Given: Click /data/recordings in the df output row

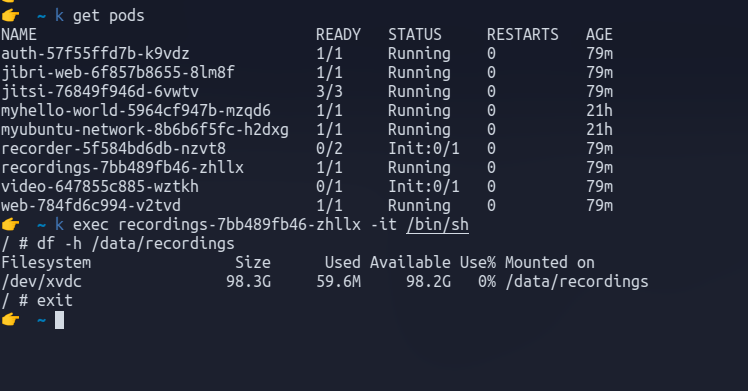Looking at the screenshot, I should click(x=577, y=281).
